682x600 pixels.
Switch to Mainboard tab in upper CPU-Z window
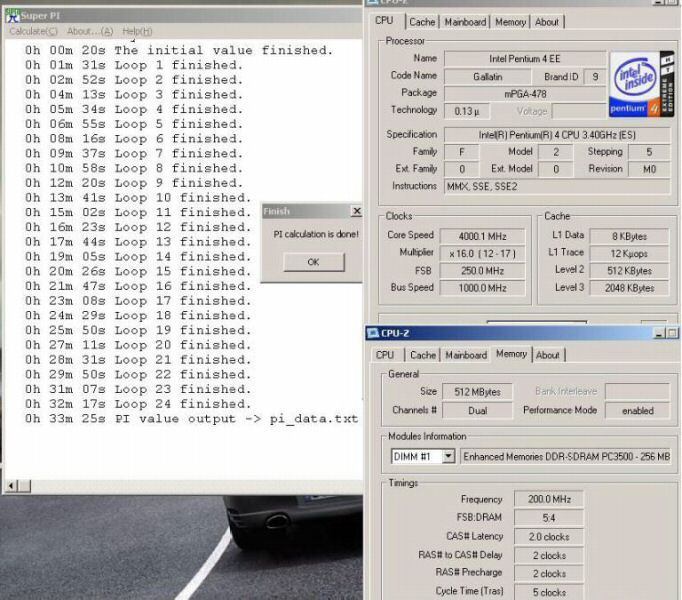[x=465, y=22]
